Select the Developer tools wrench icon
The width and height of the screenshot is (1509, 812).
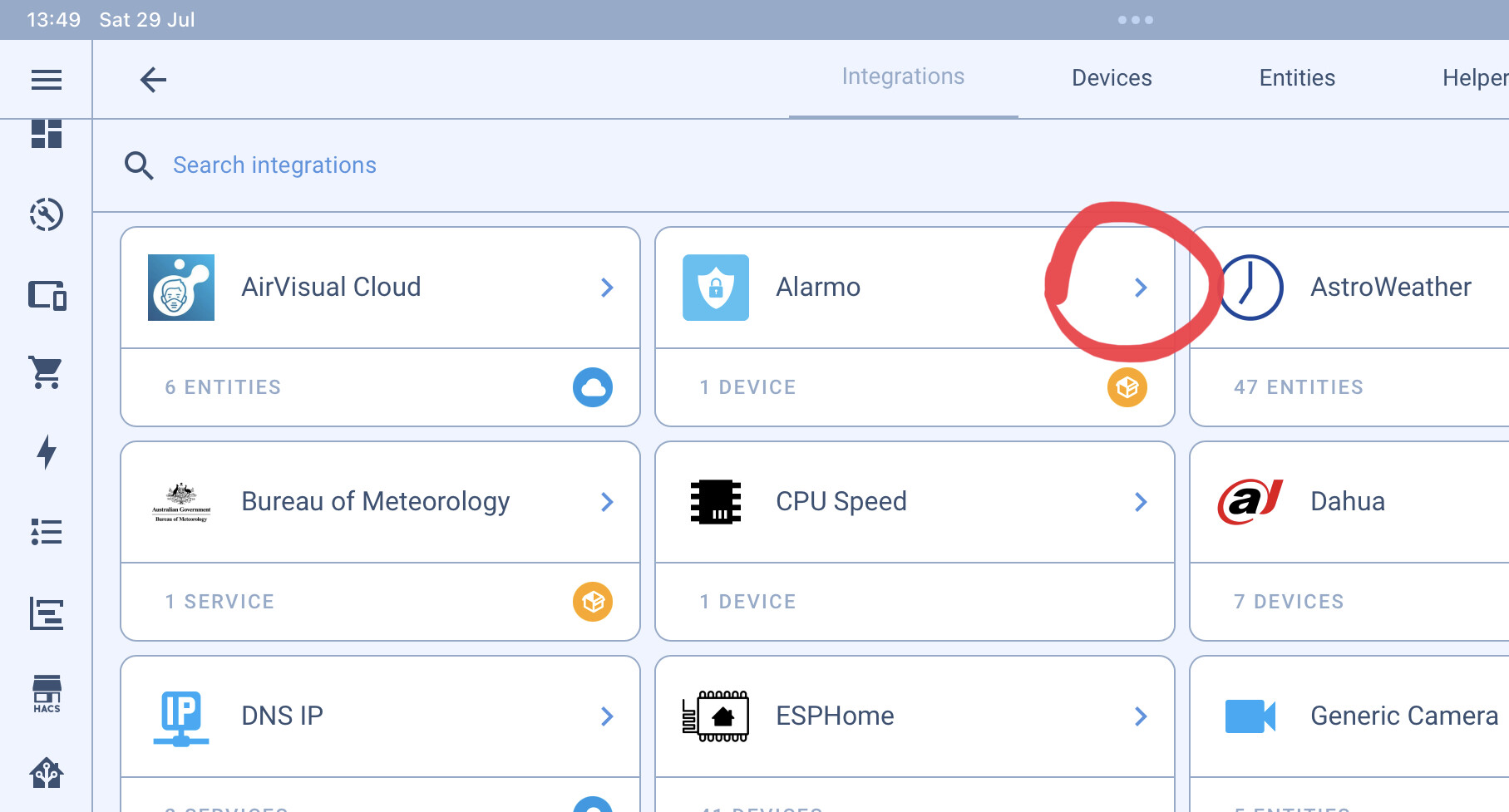tap(47, 215)
